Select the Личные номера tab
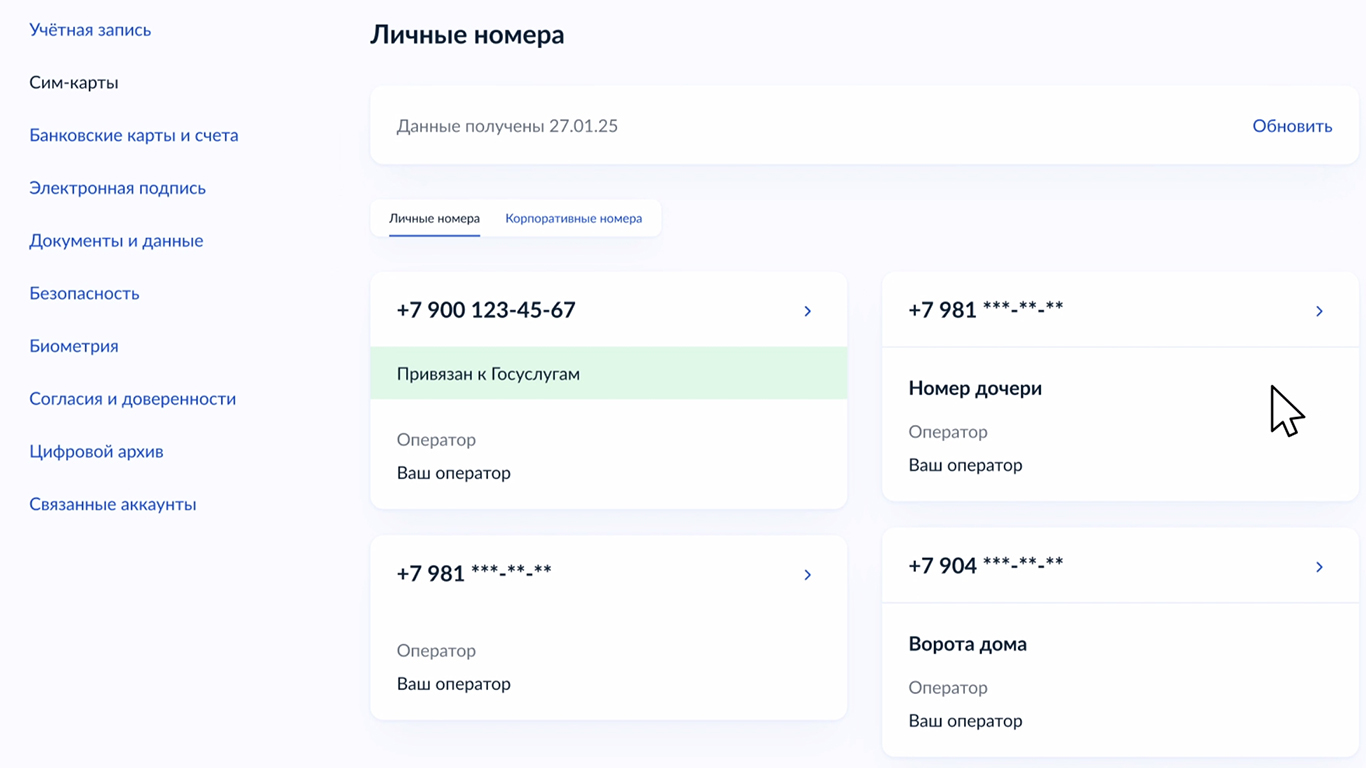The image size is (1366, 768). tap(434, 218)
